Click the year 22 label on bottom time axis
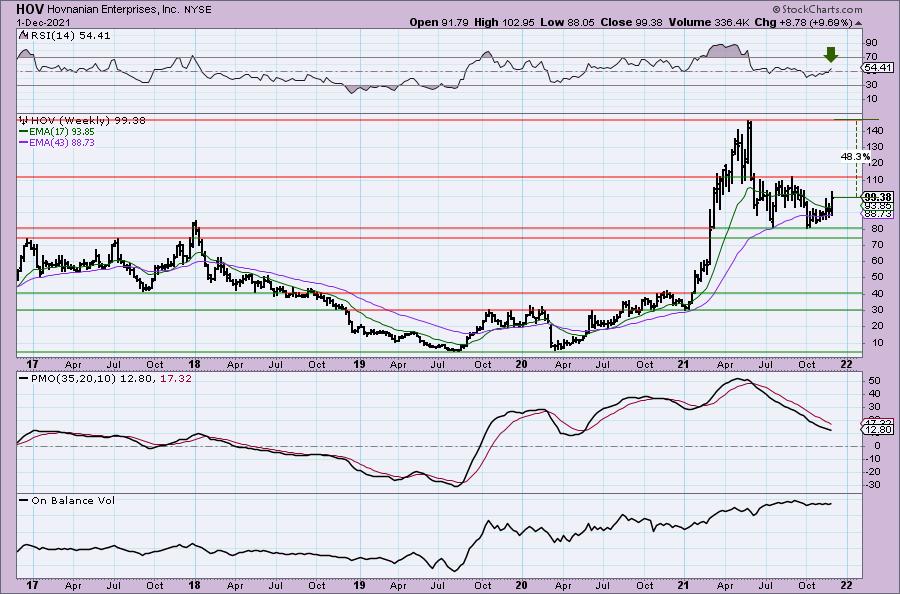The width and height of the screenshot is (900, 594). tap(846, 585)
